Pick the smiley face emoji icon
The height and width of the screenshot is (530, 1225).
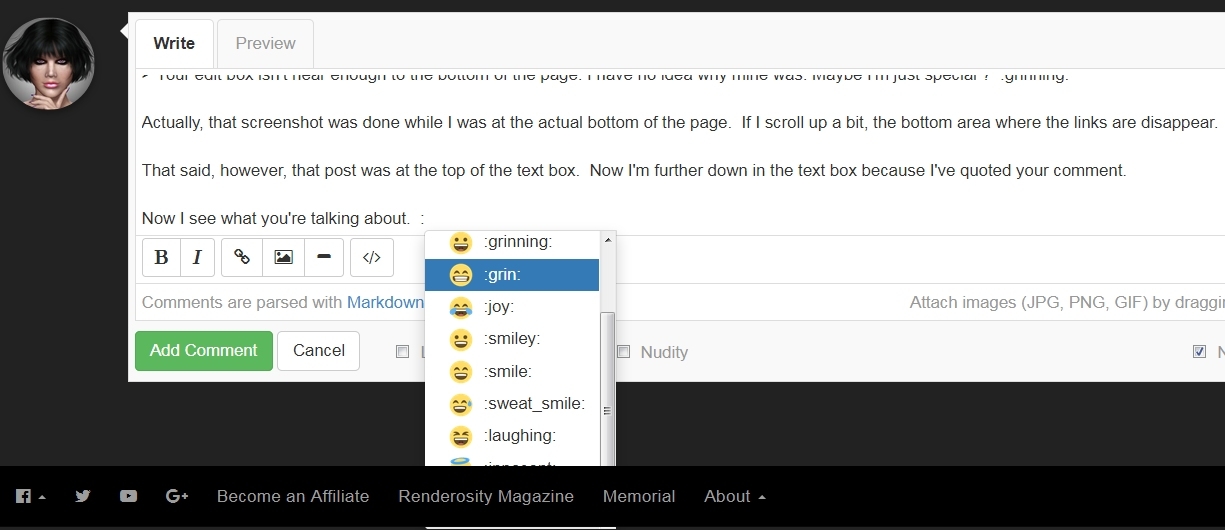coord(460,339)
